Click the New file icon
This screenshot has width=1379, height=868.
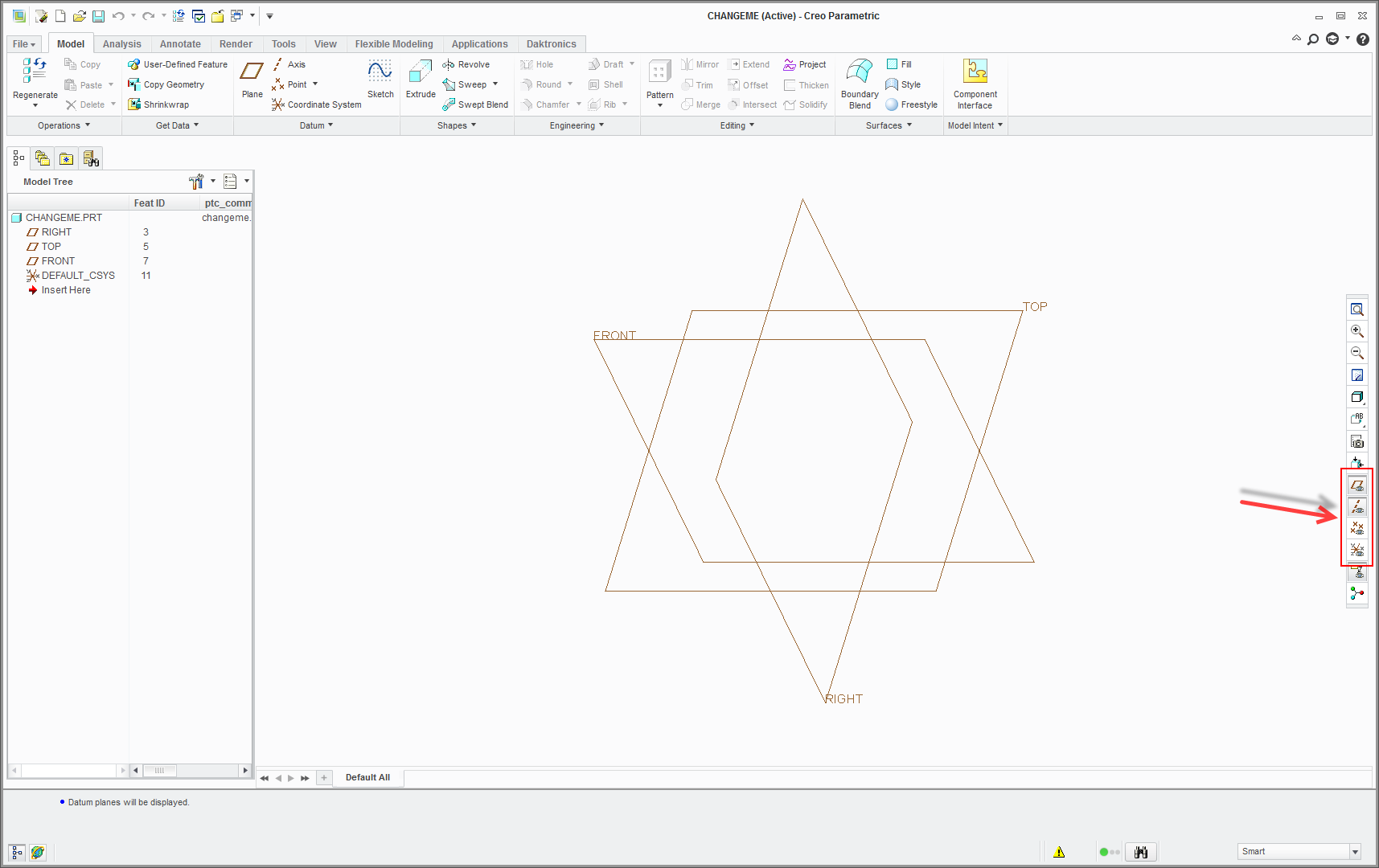click(x=60, y=16)
